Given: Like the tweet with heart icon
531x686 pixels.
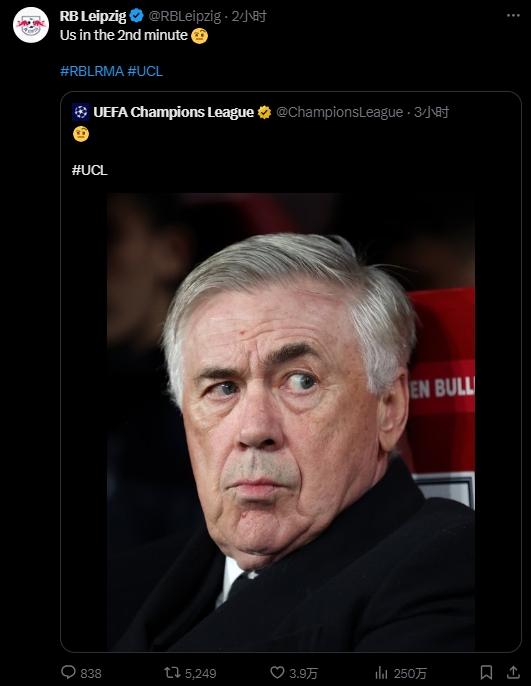Looking at the screenshot, I should pyautogui.click(x=277, y=672).
